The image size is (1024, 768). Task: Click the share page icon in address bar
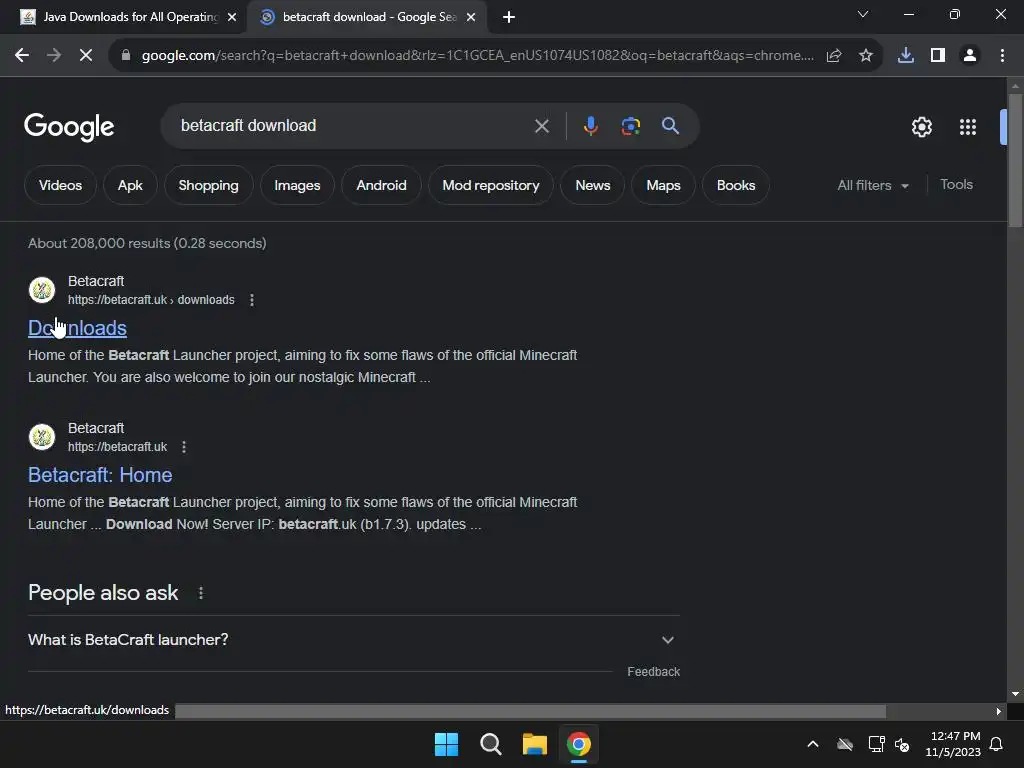pyautogui.click(x=834, y=56)
